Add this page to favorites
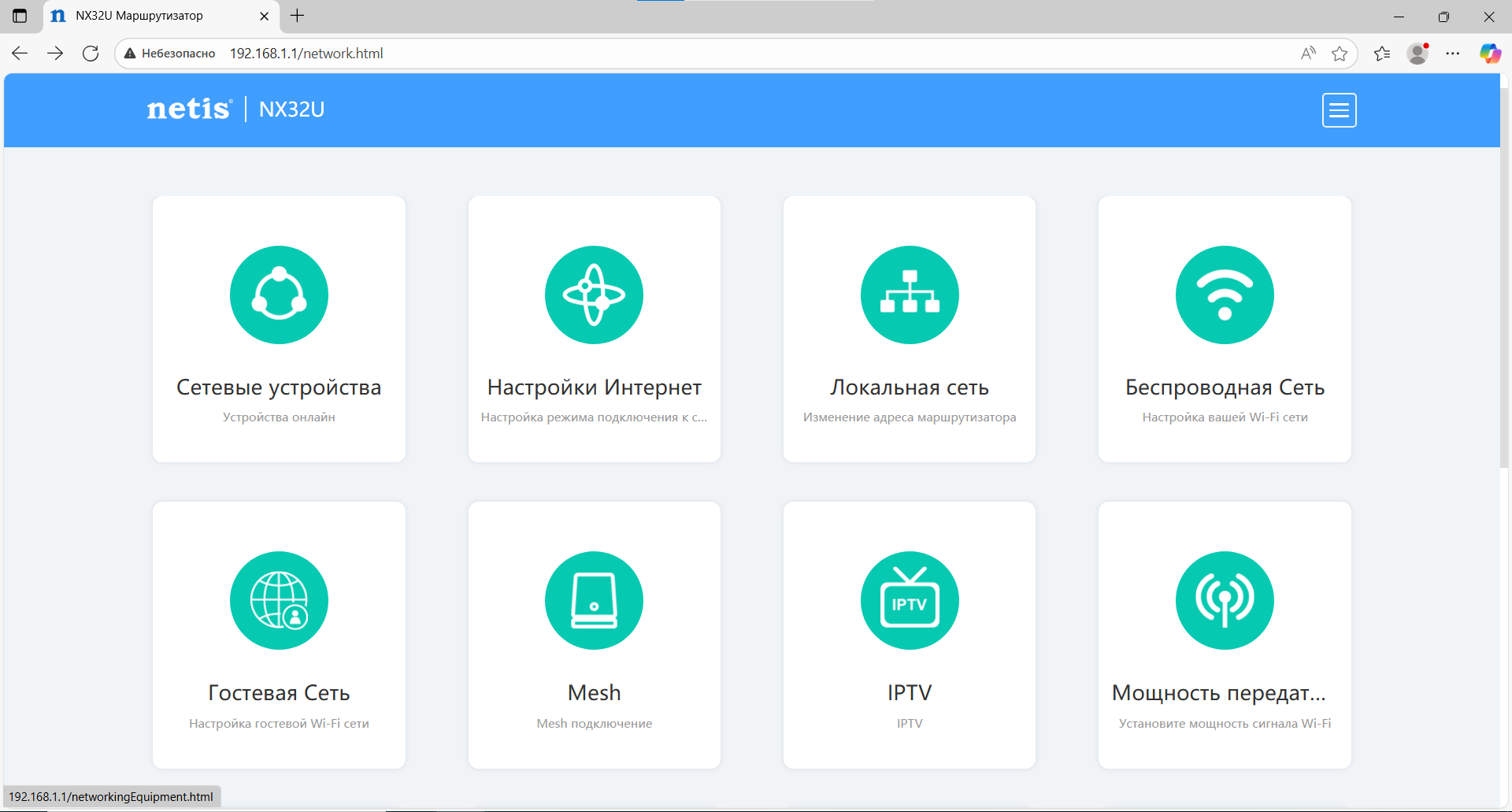 1340,54
